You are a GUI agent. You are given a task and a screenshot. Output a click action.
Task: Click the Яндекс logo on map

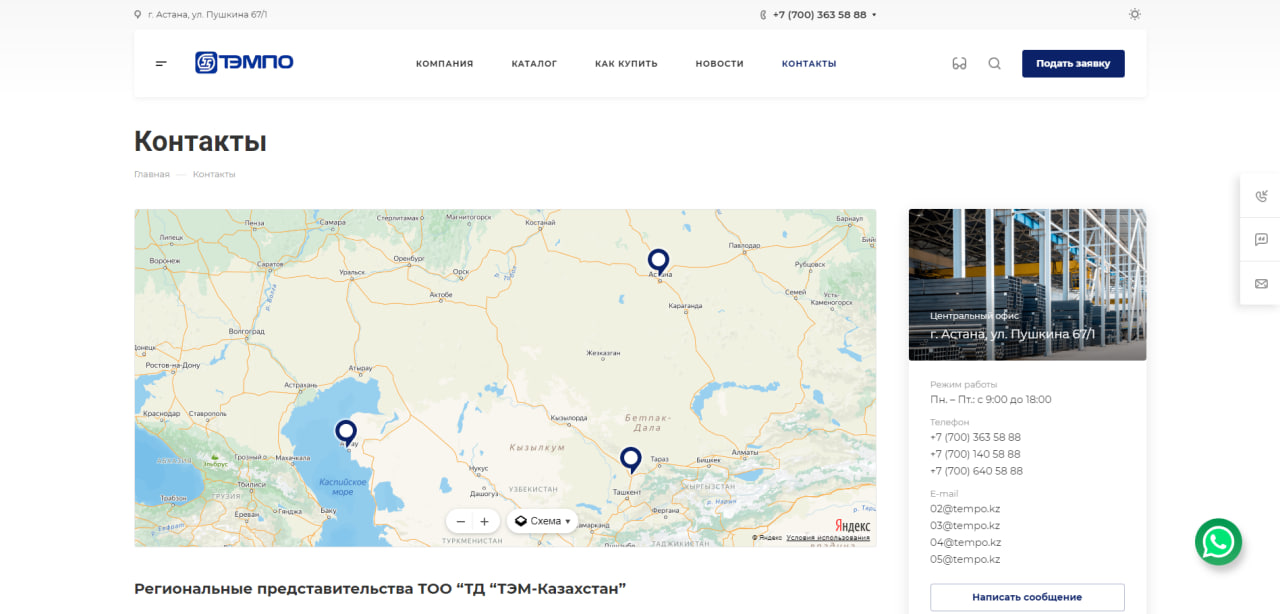tap(853, 525)
